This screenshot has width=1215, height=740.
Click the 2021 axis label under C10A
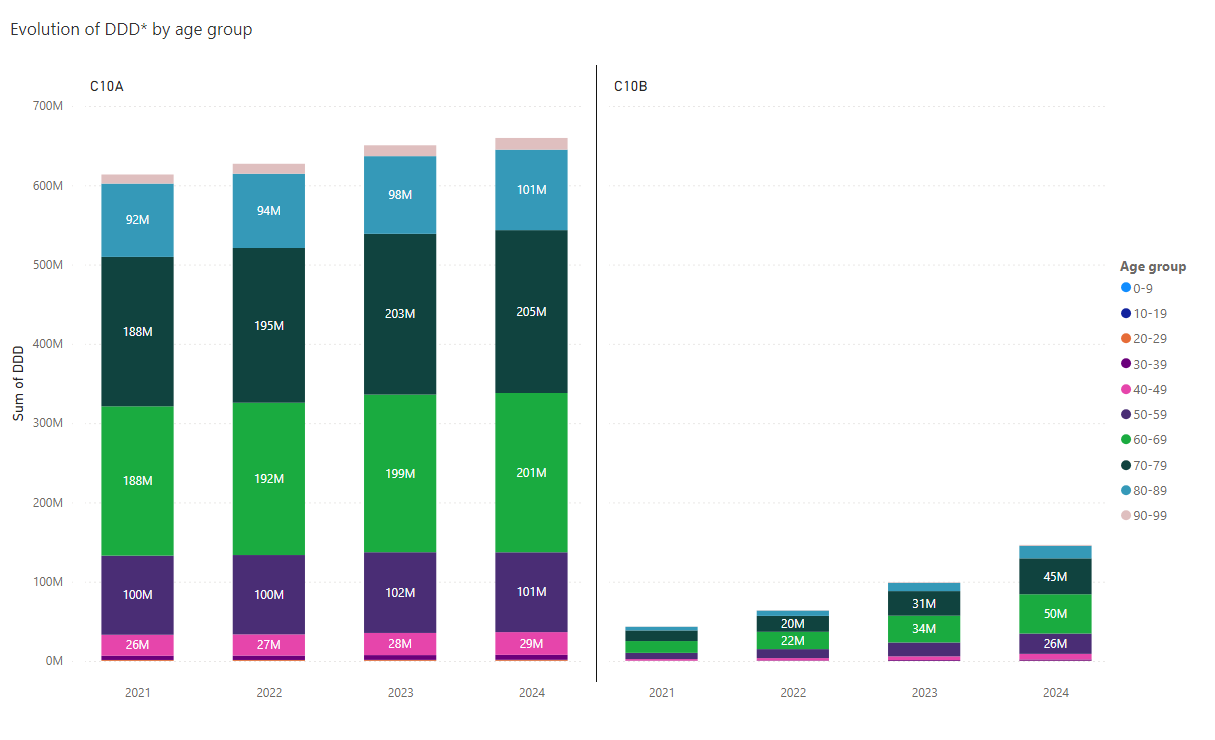pyautogui.click(x=138, y=692)
